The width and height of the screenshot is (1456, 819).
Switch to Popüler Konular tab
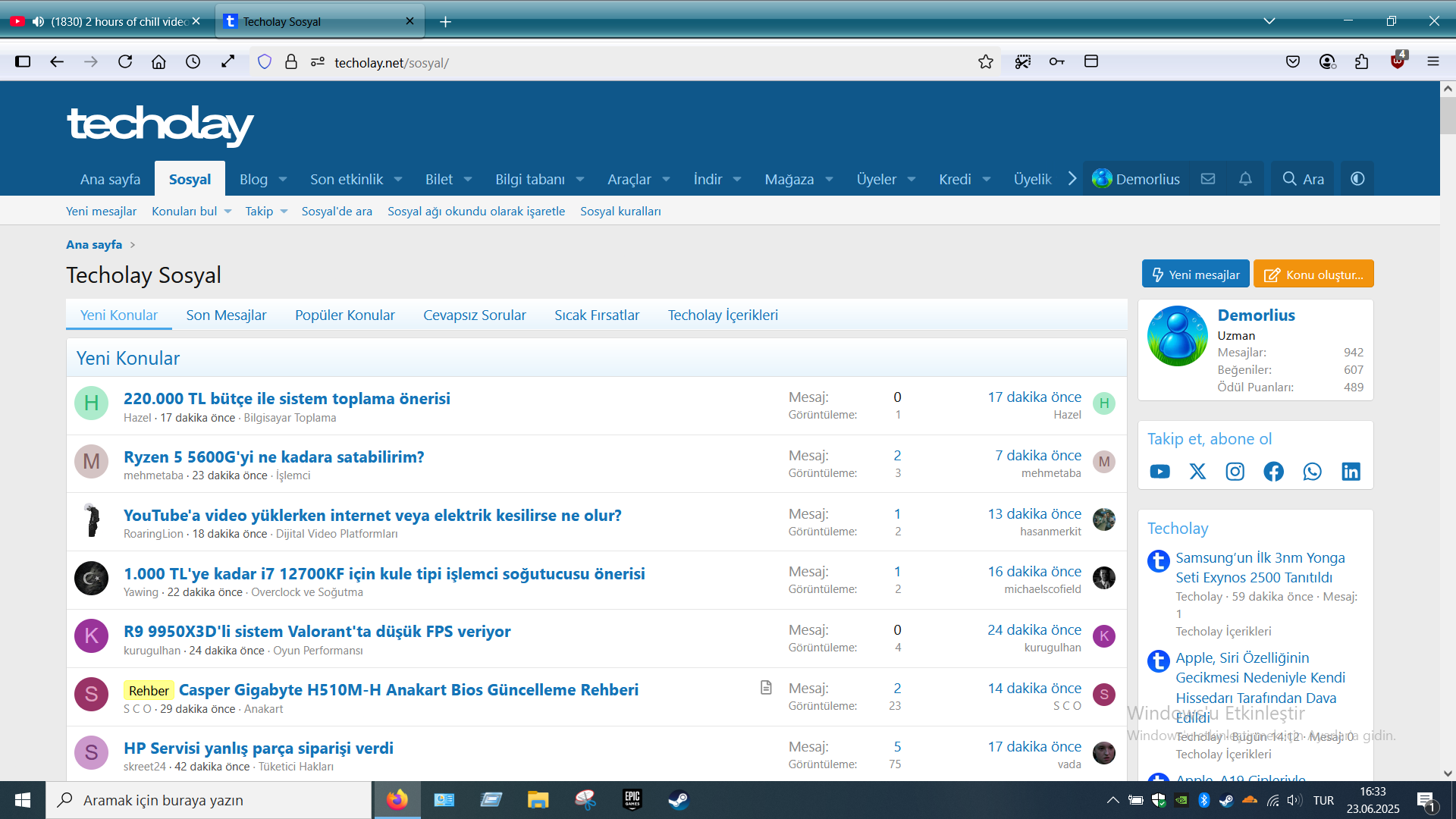coord(345,315)
